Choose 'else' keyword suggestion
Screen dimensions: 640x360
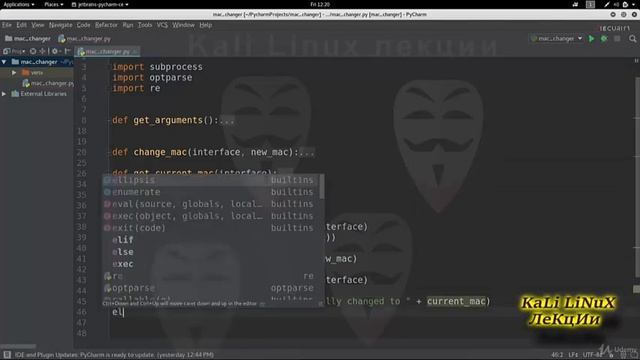210,252
